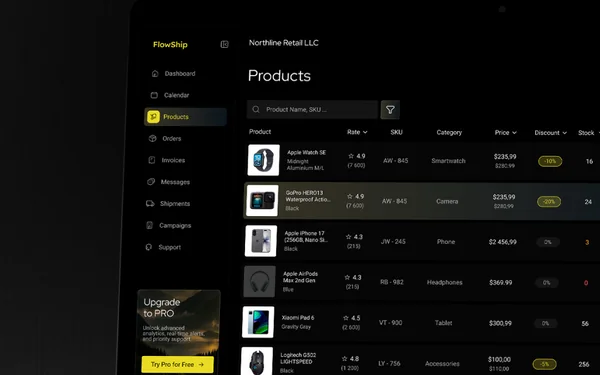Open the AirPods Max headphones thumbnail
Viewport: 600px width, 375px height.
(259, 281)
